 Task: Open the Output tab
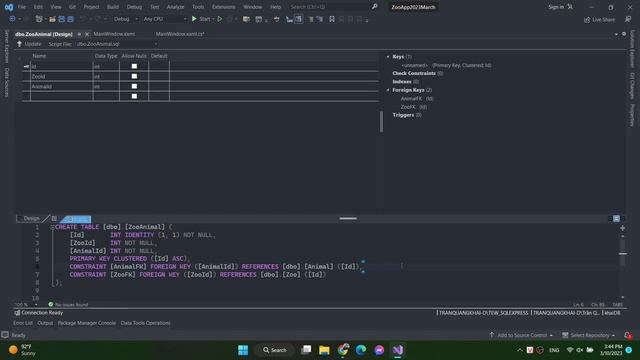click(45, 323)
